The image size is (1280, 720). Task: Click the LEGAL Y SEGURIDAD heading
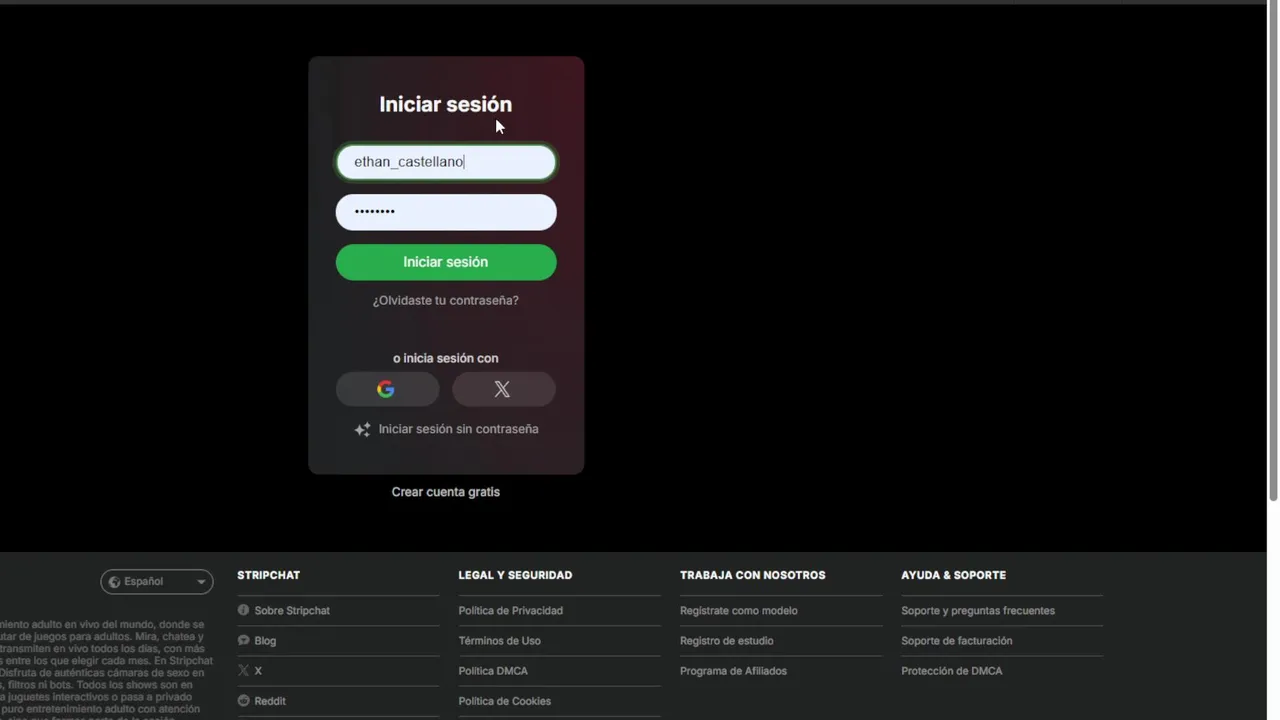click(515, 575)
